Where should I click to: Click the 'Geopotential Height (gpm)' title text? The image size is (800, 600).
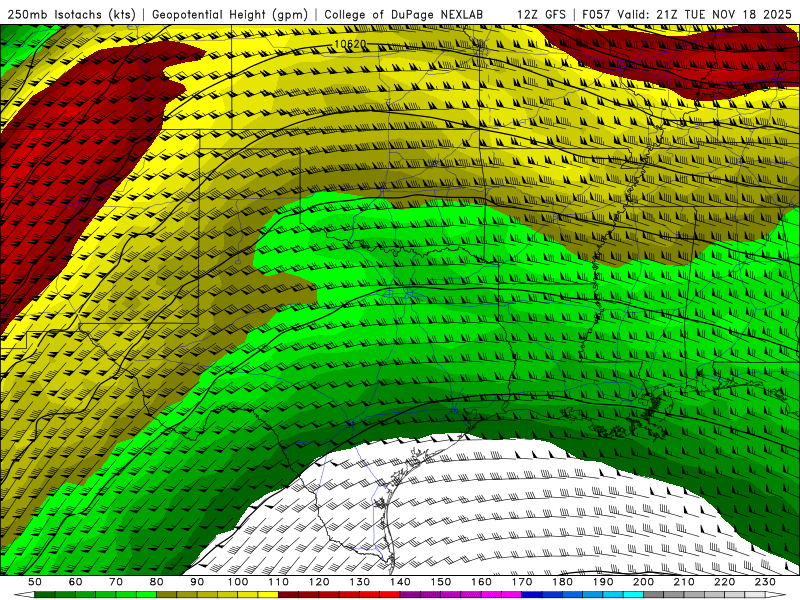230,14
